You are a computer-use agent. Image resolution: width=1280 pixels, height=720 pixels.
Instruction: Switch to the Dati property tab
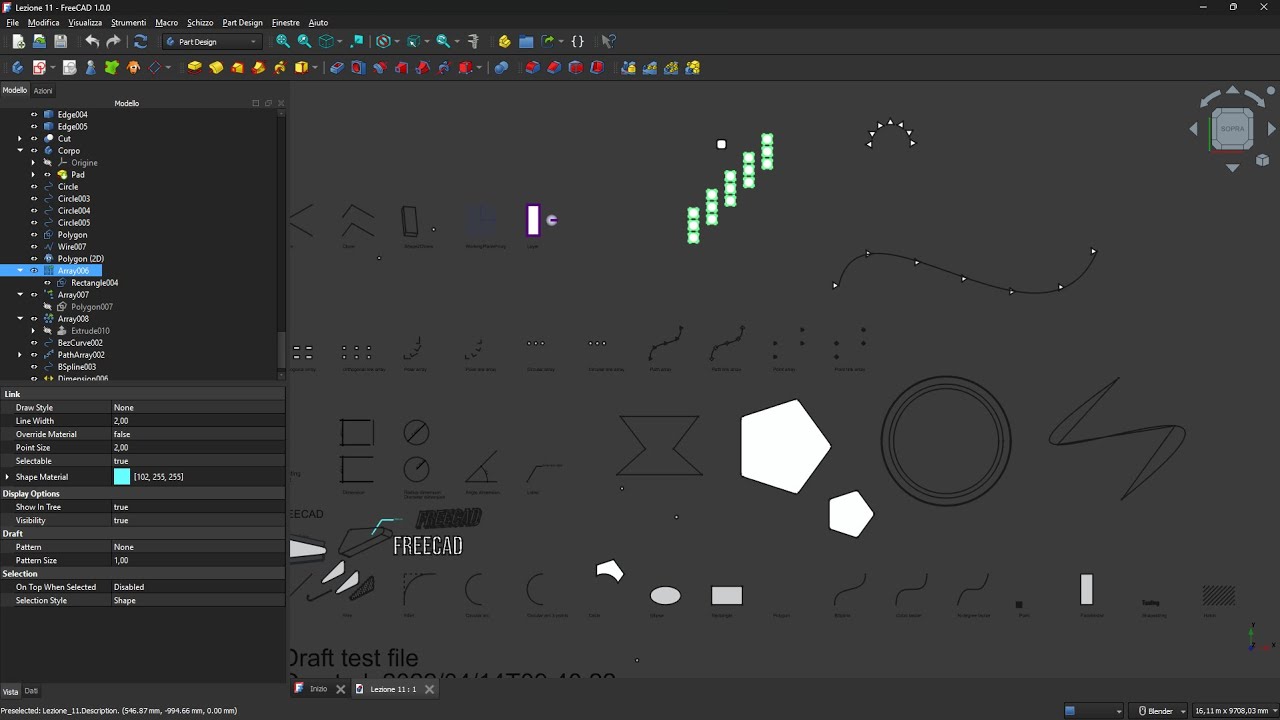(x=31, y=691)
